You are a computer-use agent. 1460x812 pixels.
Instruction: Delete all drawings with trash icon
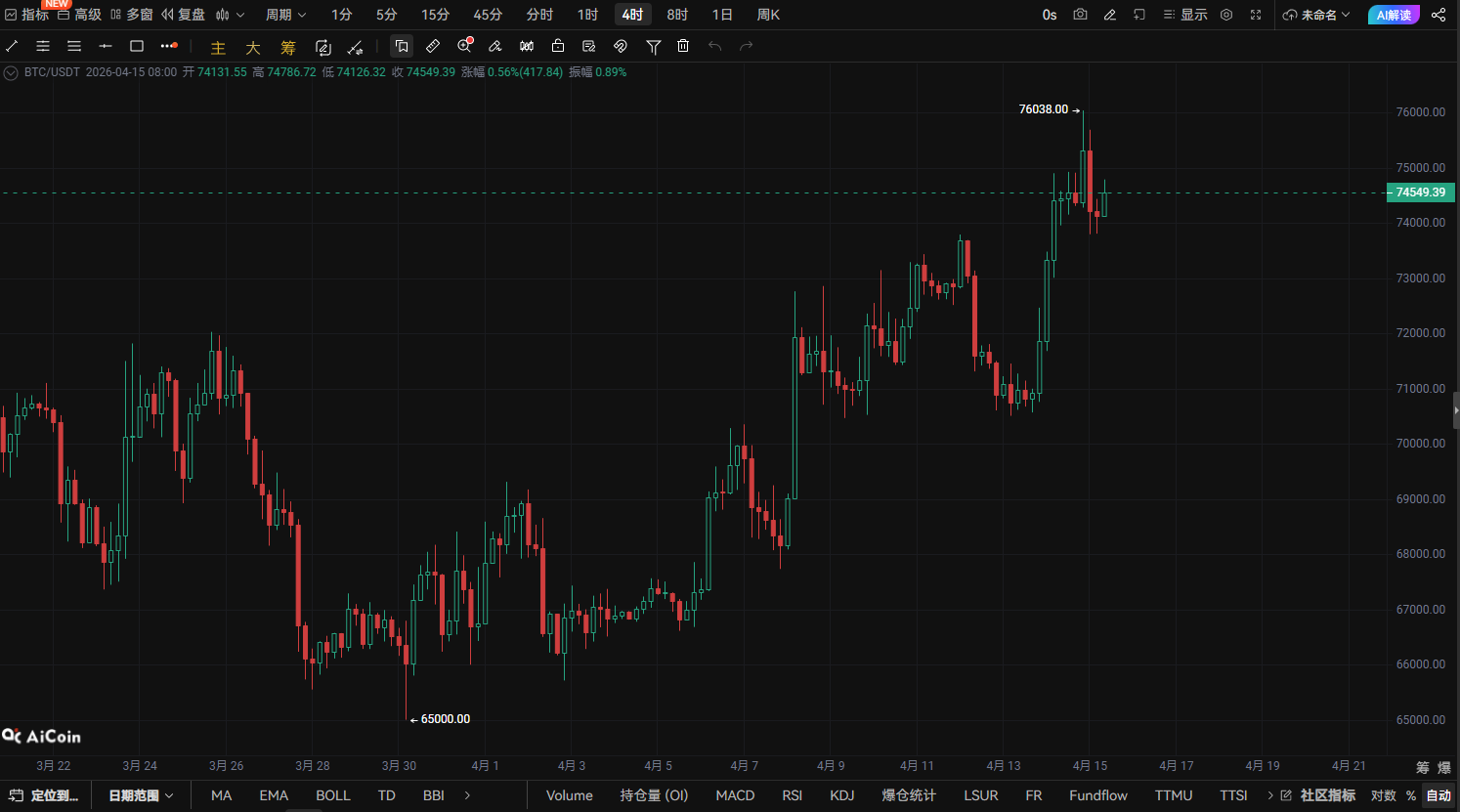pos(683,46)
